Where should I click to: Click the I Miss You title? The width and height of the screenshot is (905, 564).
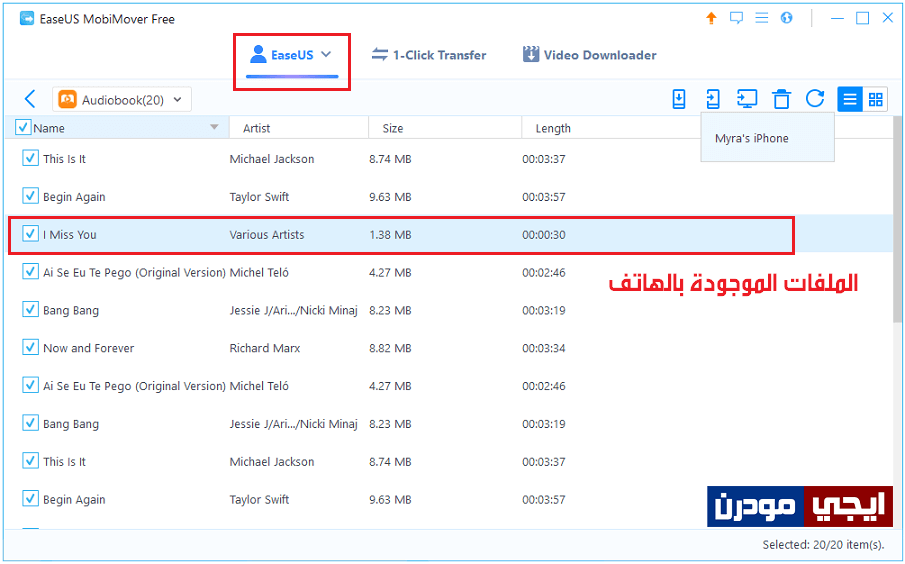click(70, 235)
